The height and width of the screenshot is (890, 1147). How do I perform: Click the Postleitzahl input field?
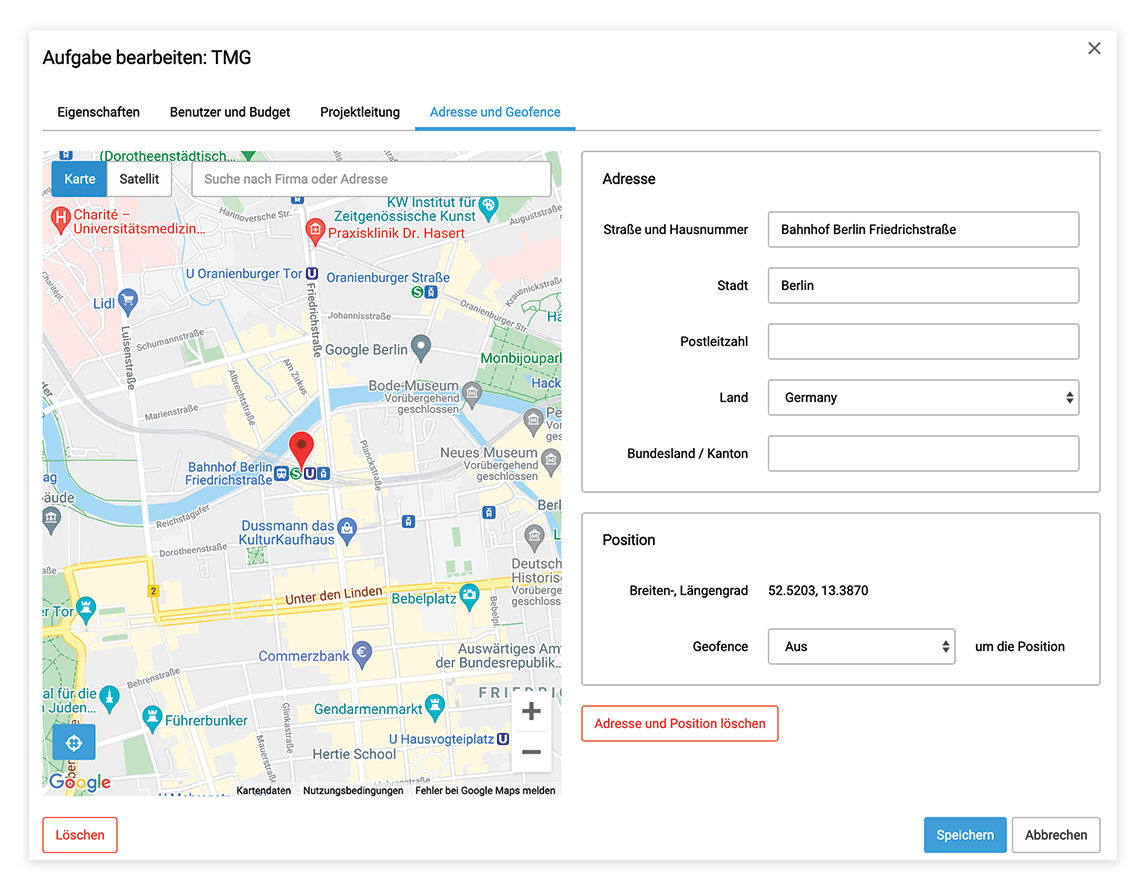pos(923,342)
